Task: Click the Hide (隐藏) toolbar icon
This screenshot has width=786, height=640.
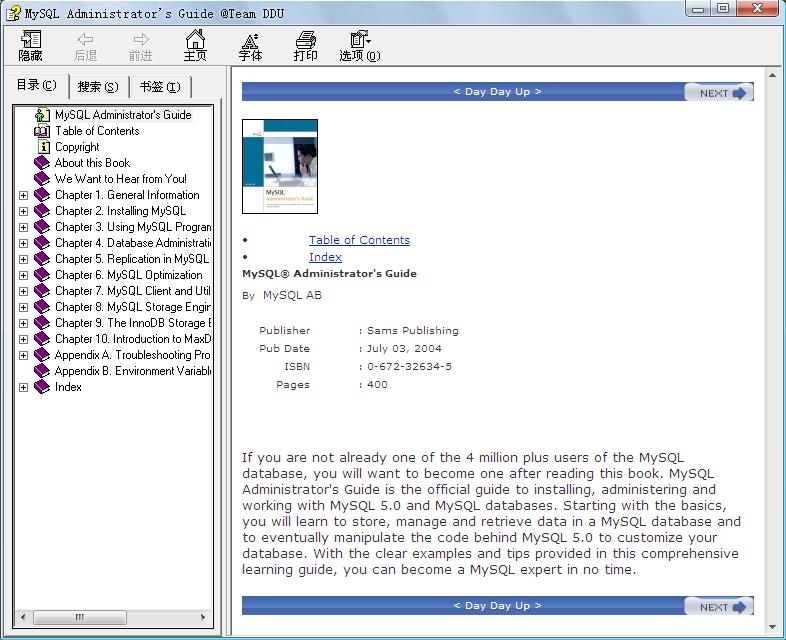Action: pyautogui.click(x=31, y=45)
